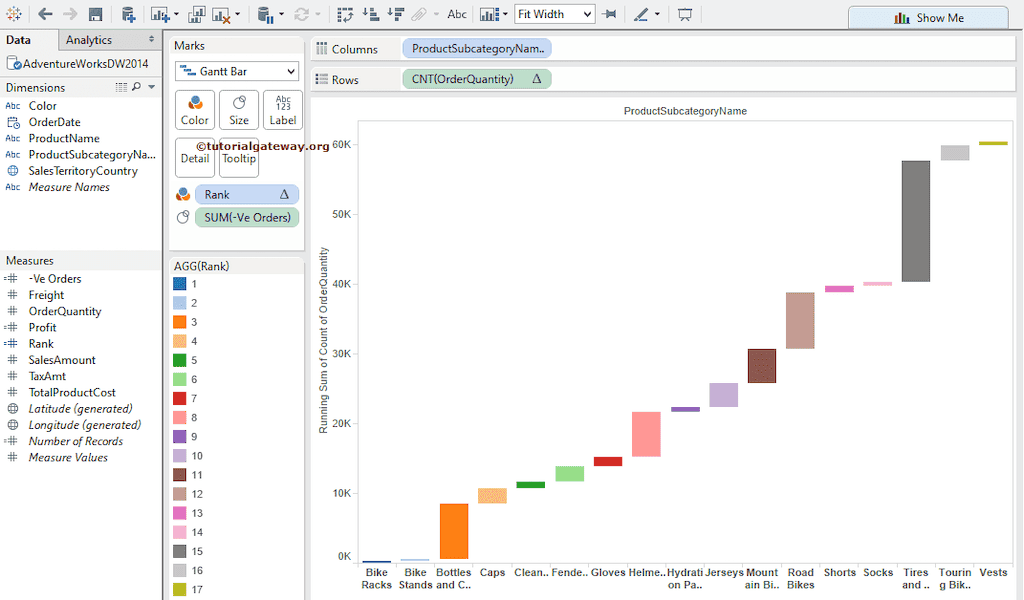This screenshot has height=600, width=1024.
Task: Select the Data tab
Action: click(x=18, y=40)
